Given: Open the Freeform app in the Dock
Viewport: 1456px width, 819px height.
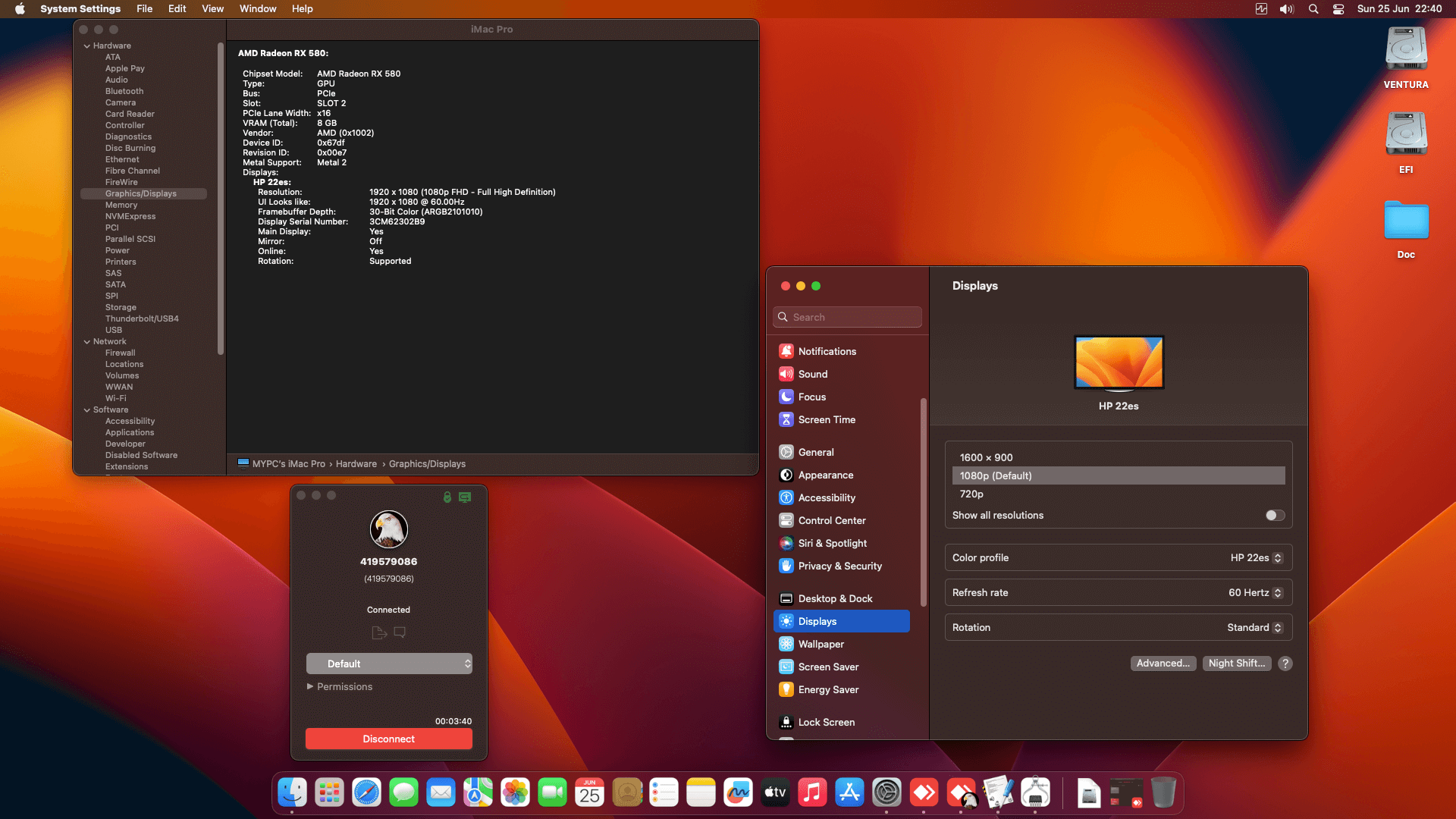Looking at the screenshot, I should [738, 793].
